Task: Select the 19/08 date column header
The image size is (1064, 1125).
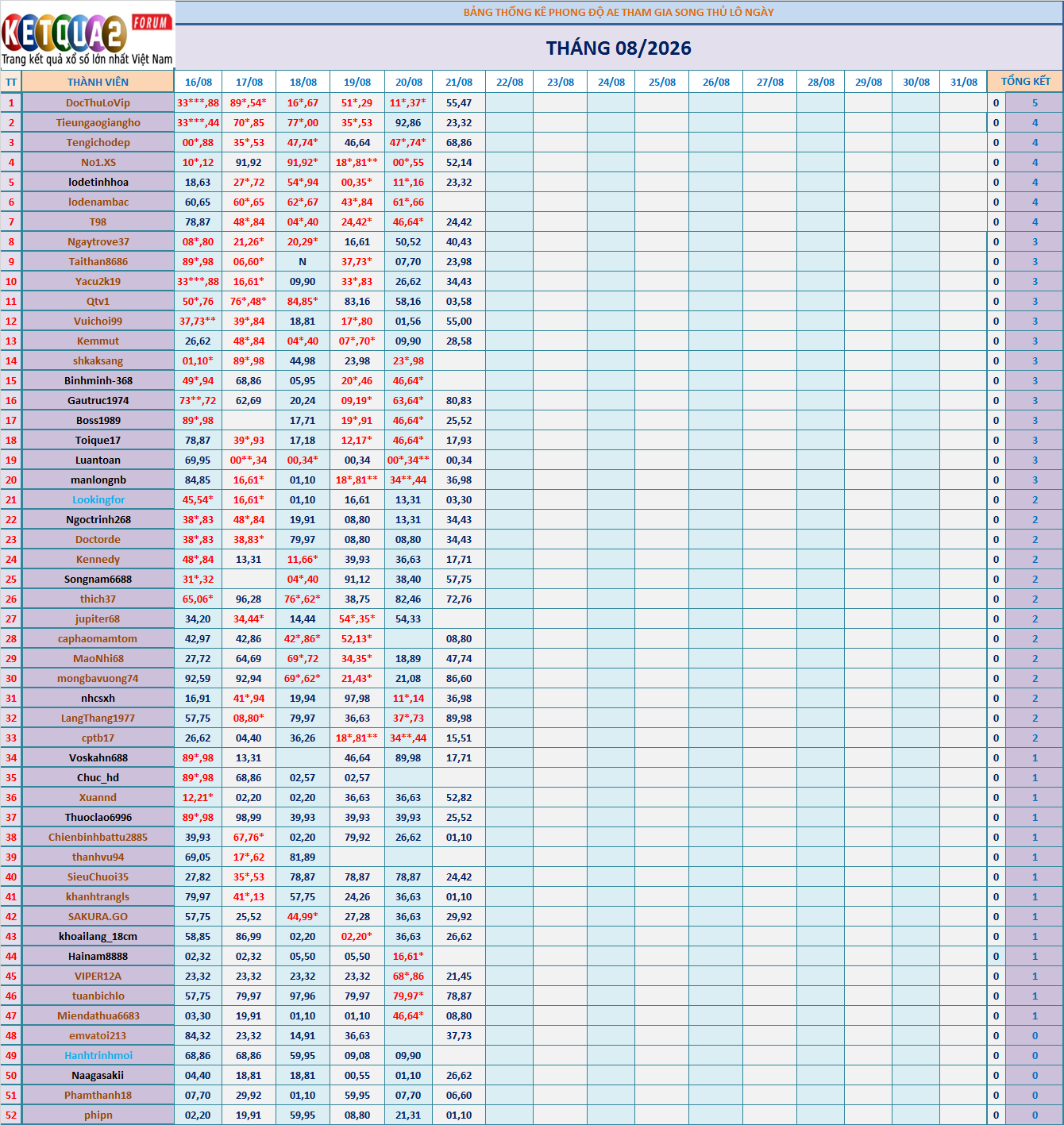Action: 357,82
